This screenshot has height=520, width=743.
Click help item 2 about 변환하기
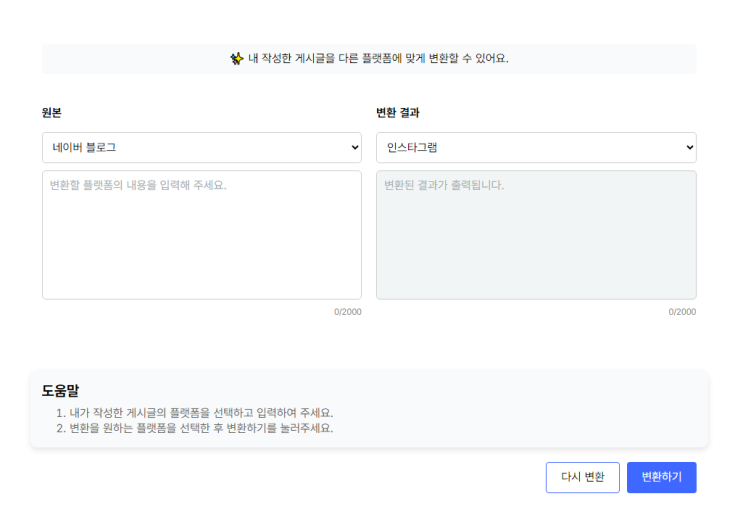pyautogui.click(x=195, y=428)
